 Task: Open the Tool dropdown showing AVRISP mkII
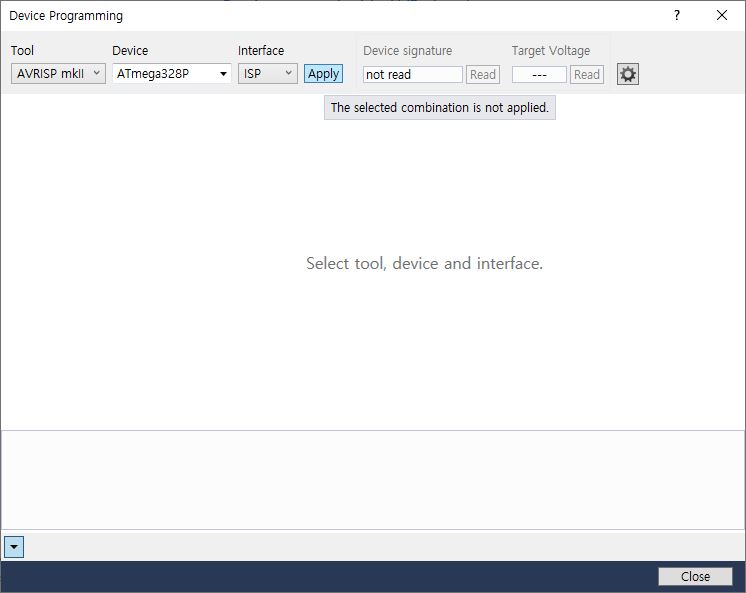58,74
